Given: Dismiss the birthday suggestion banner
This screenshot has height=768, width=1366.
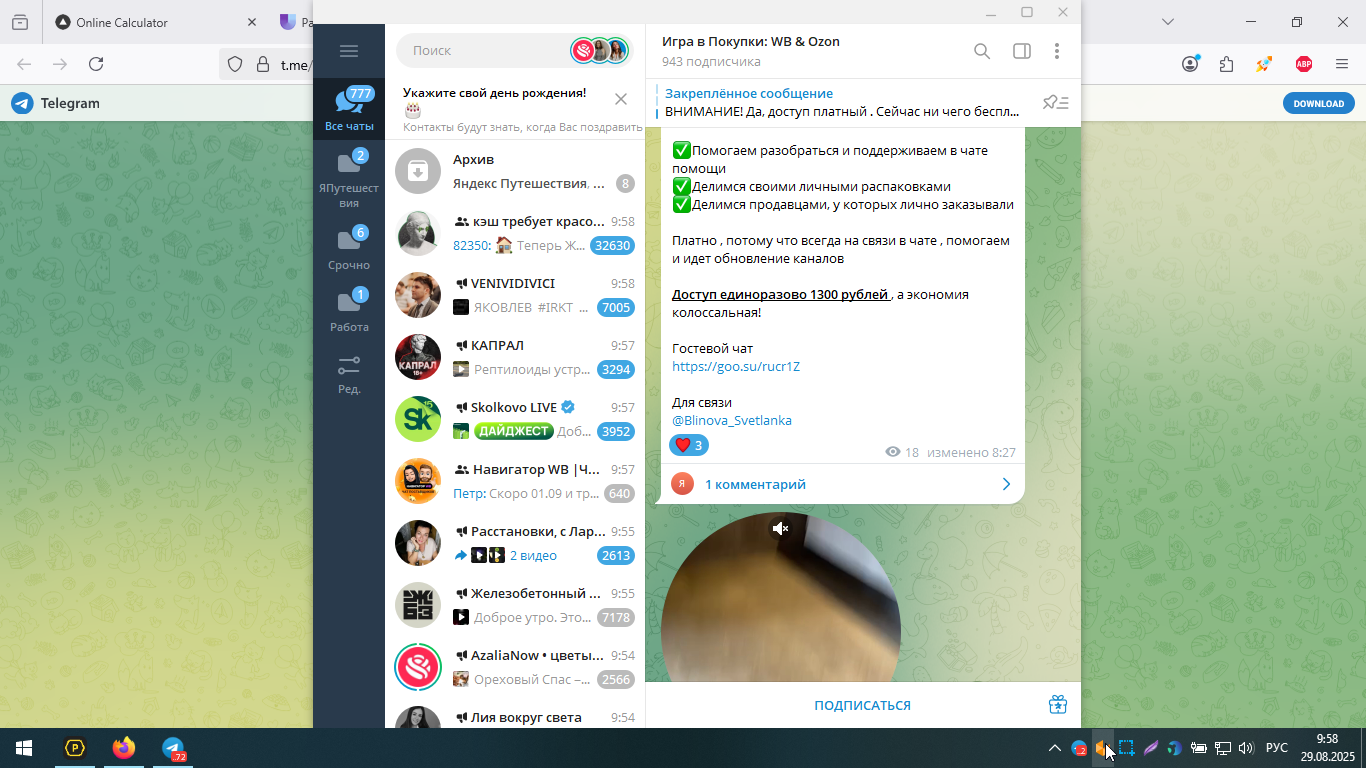Looking at the screenshot, I should pyautogui.click(x=621, y=99).
